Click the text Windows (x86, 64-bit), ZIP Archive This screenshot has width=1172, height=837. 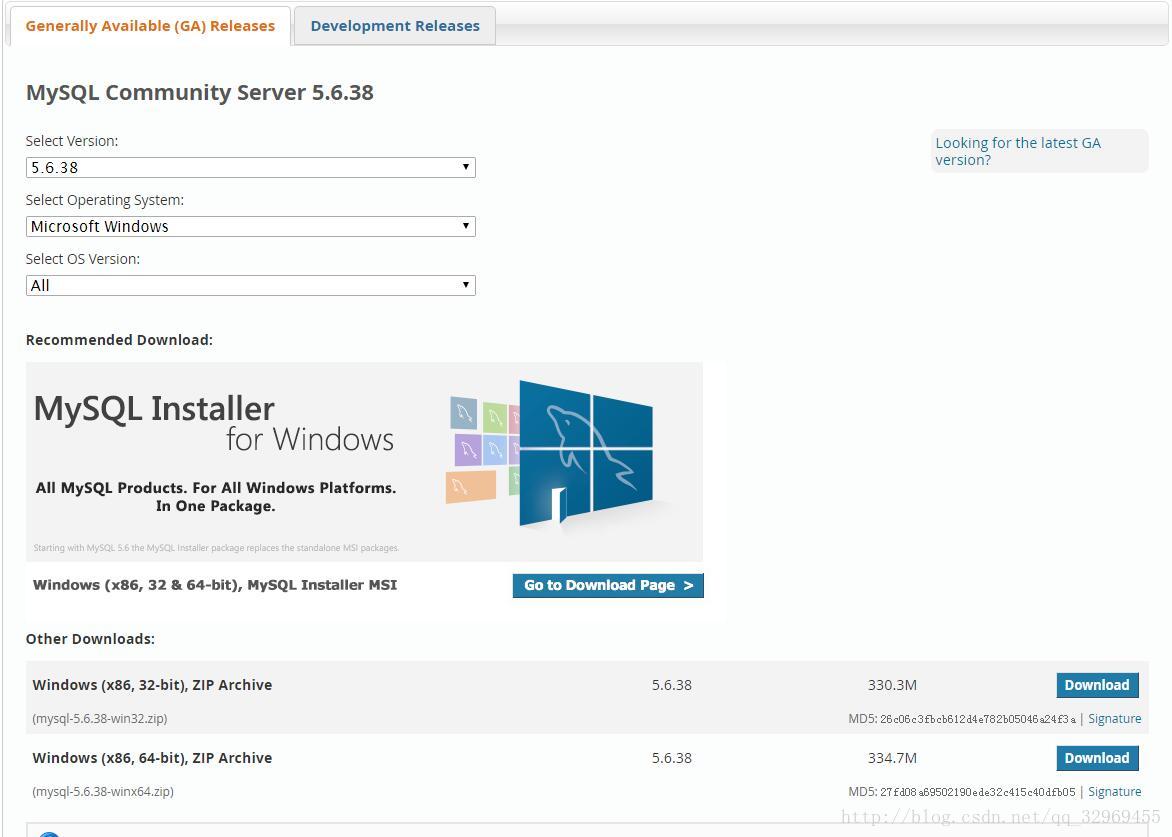[x=152, y=758]
